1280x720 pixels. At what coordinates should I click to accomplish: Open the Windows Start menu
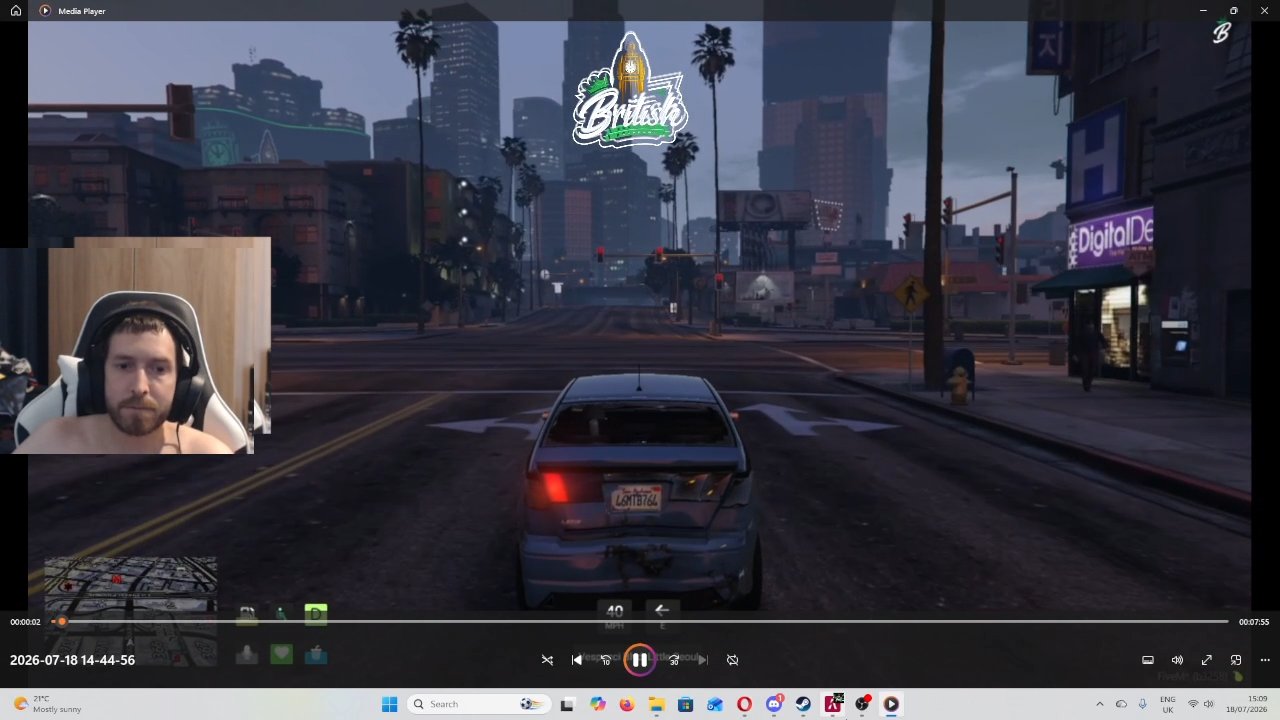[x=389, y=704]
